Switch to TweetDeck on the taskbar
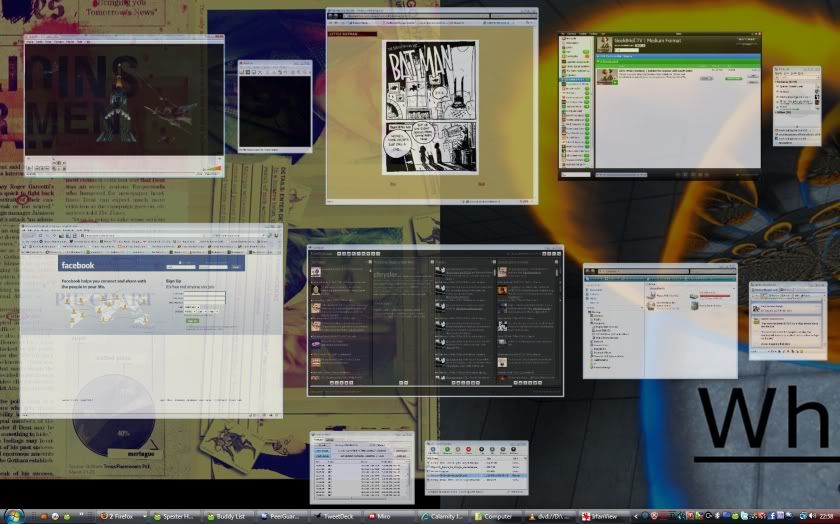Screen dimensions: 840x524 click(x=334, y=516)
